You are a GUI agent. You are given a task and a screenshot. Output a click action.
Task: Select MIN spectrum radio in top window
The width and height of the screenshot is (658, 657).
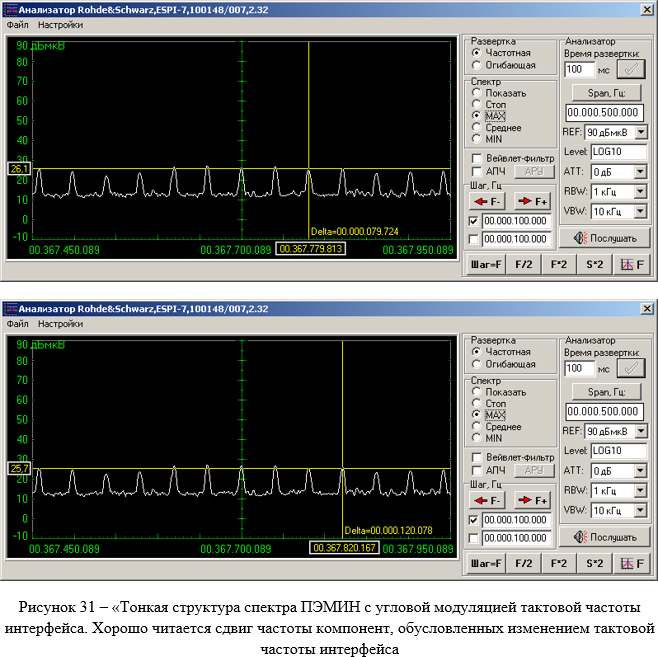[x=476, y=138]
